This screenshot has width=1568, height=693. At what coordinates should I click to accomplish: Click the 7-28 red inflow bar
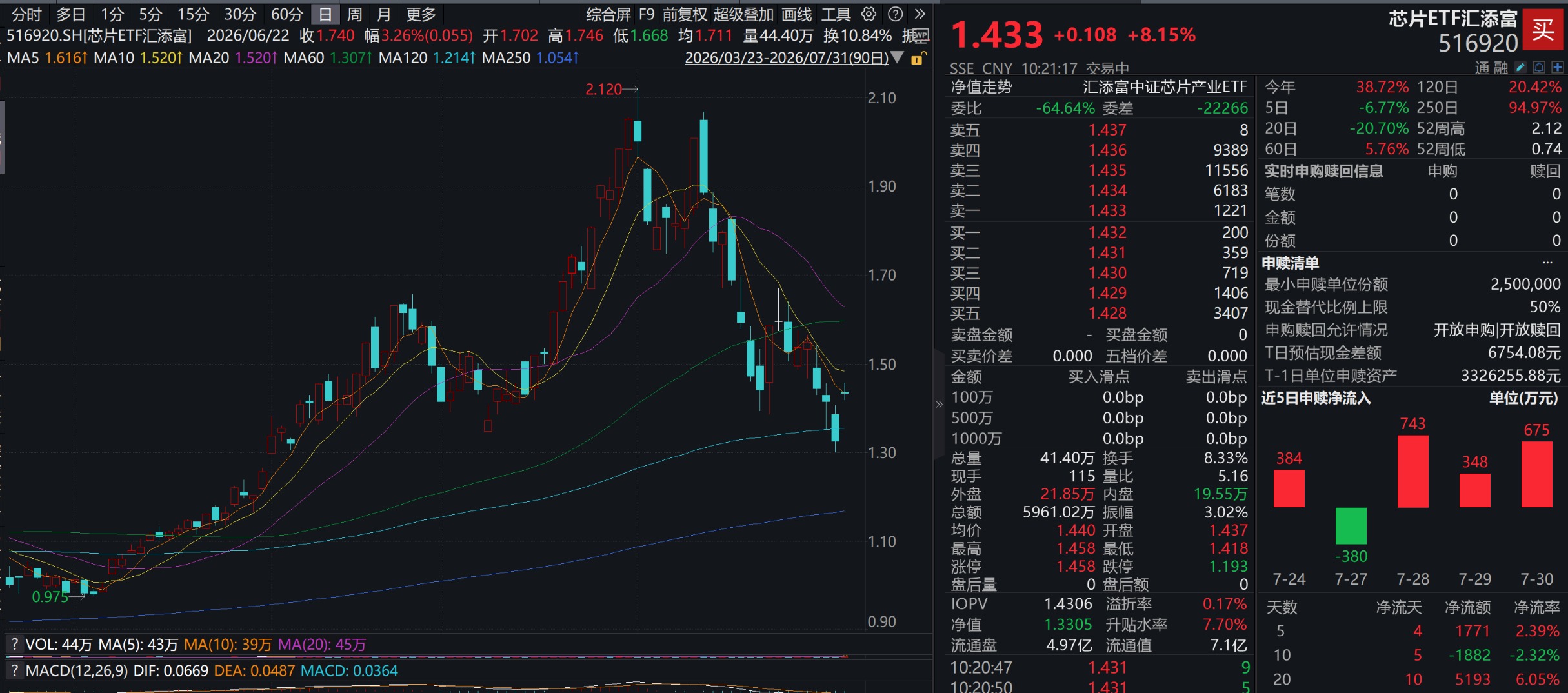(x=1412, y=471)
